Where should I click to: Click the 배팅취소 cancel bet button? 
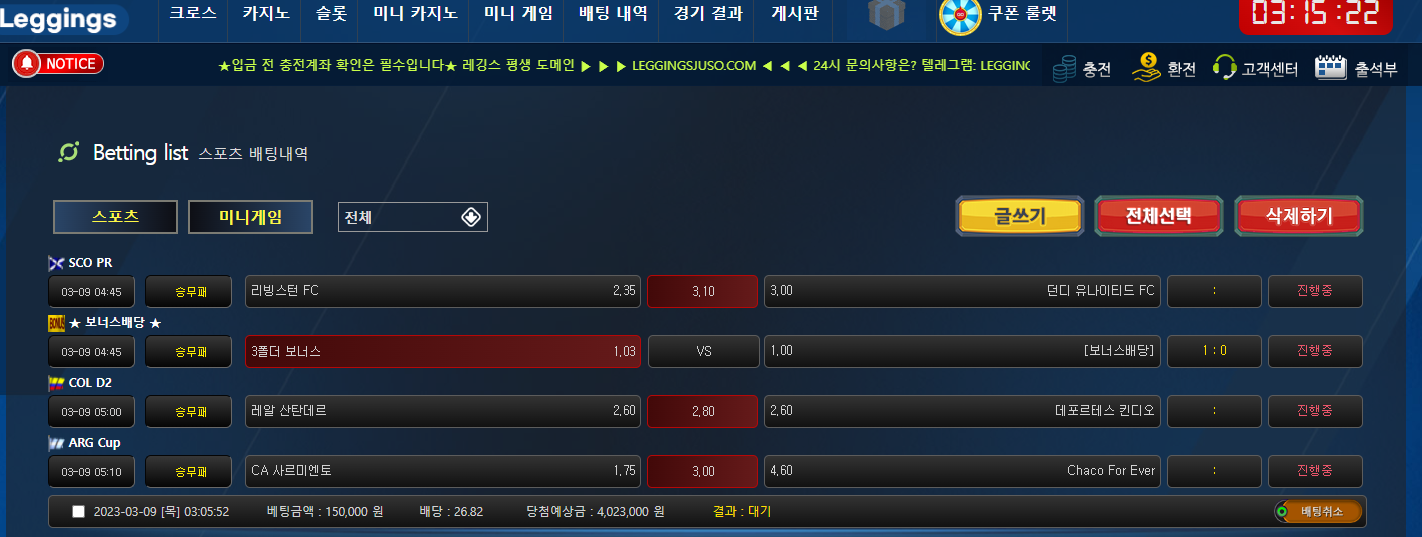coord(1318,512)
